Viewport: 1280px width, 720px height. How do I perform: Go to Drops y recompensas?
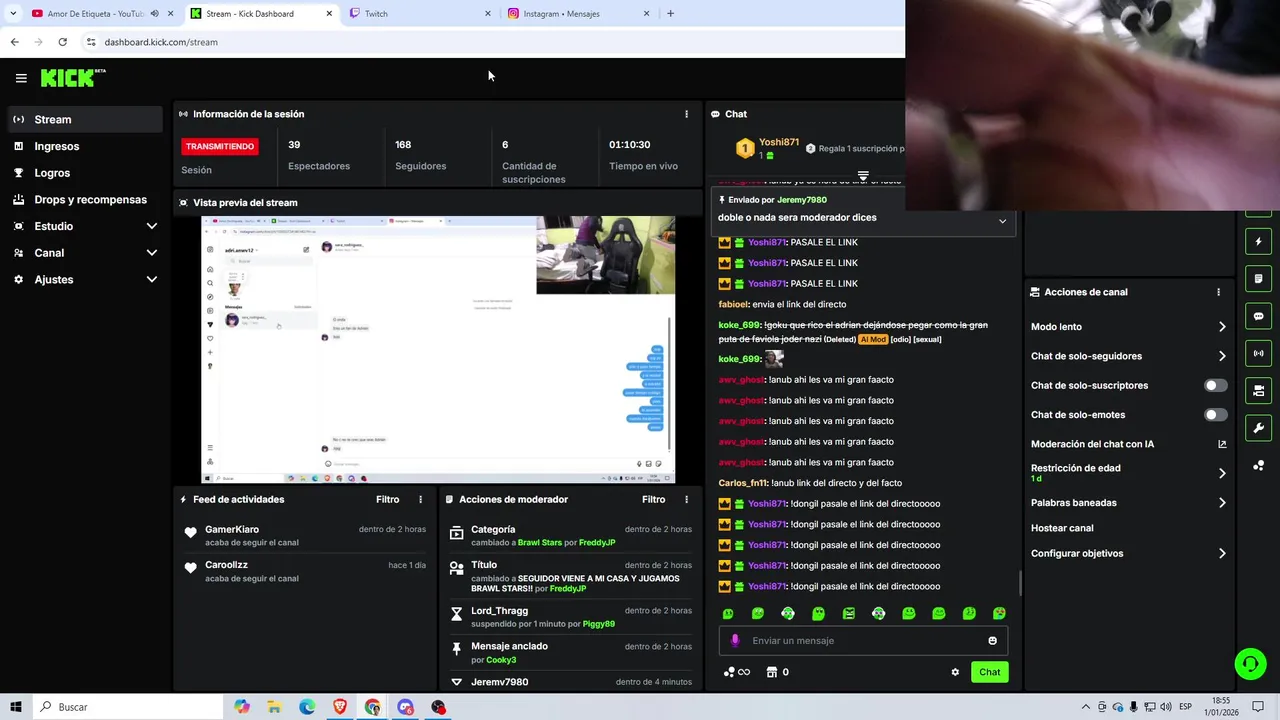pyautogui.click(x=84, y=199)
